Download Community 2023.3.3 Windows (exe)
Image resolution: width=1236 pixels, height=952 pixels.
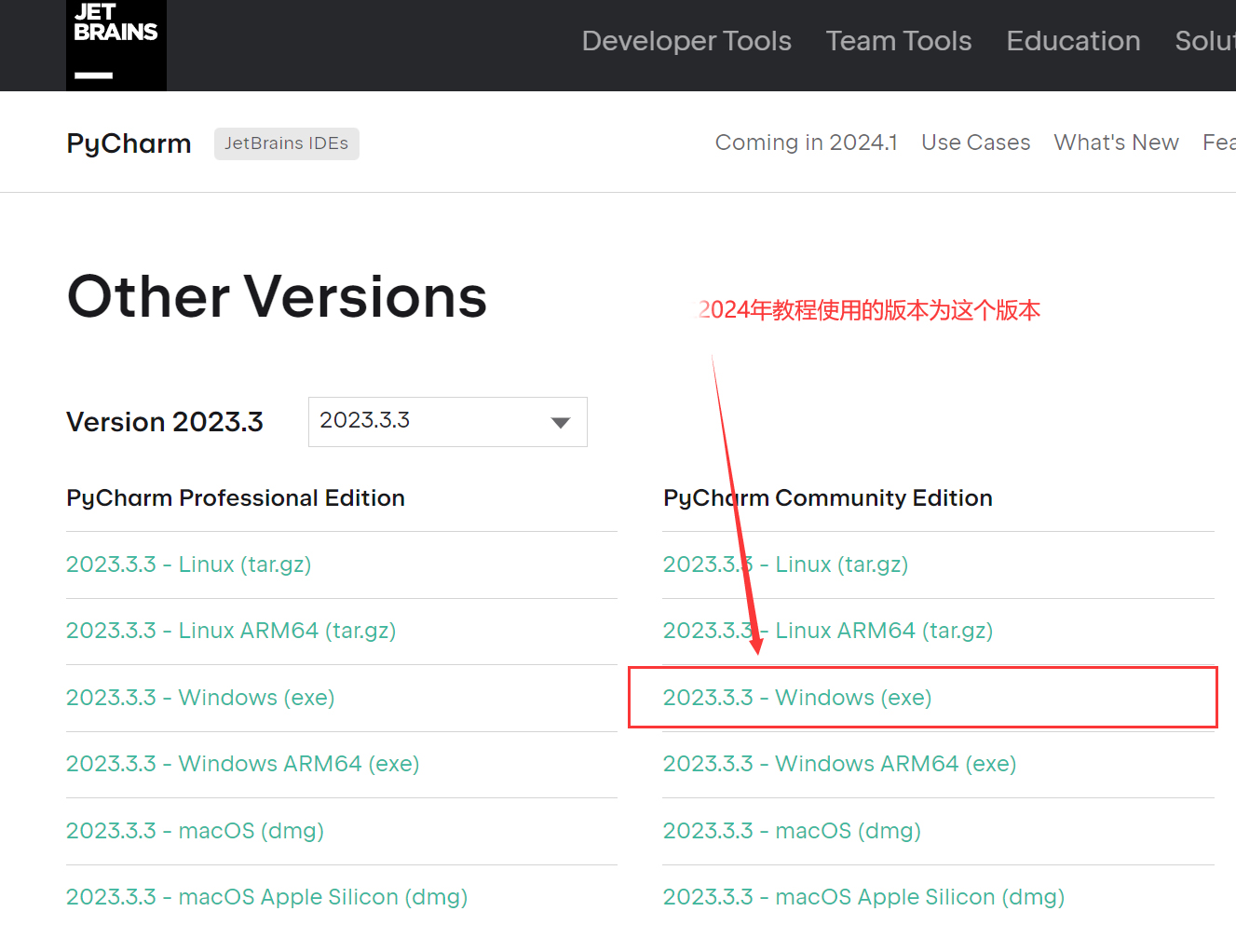(797, 698)
